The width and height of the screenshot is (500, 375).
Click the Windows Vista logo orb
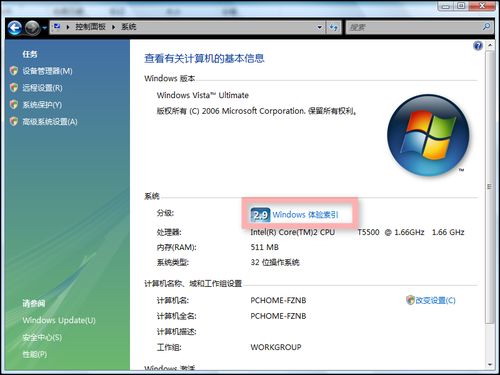tap(428, 135)
